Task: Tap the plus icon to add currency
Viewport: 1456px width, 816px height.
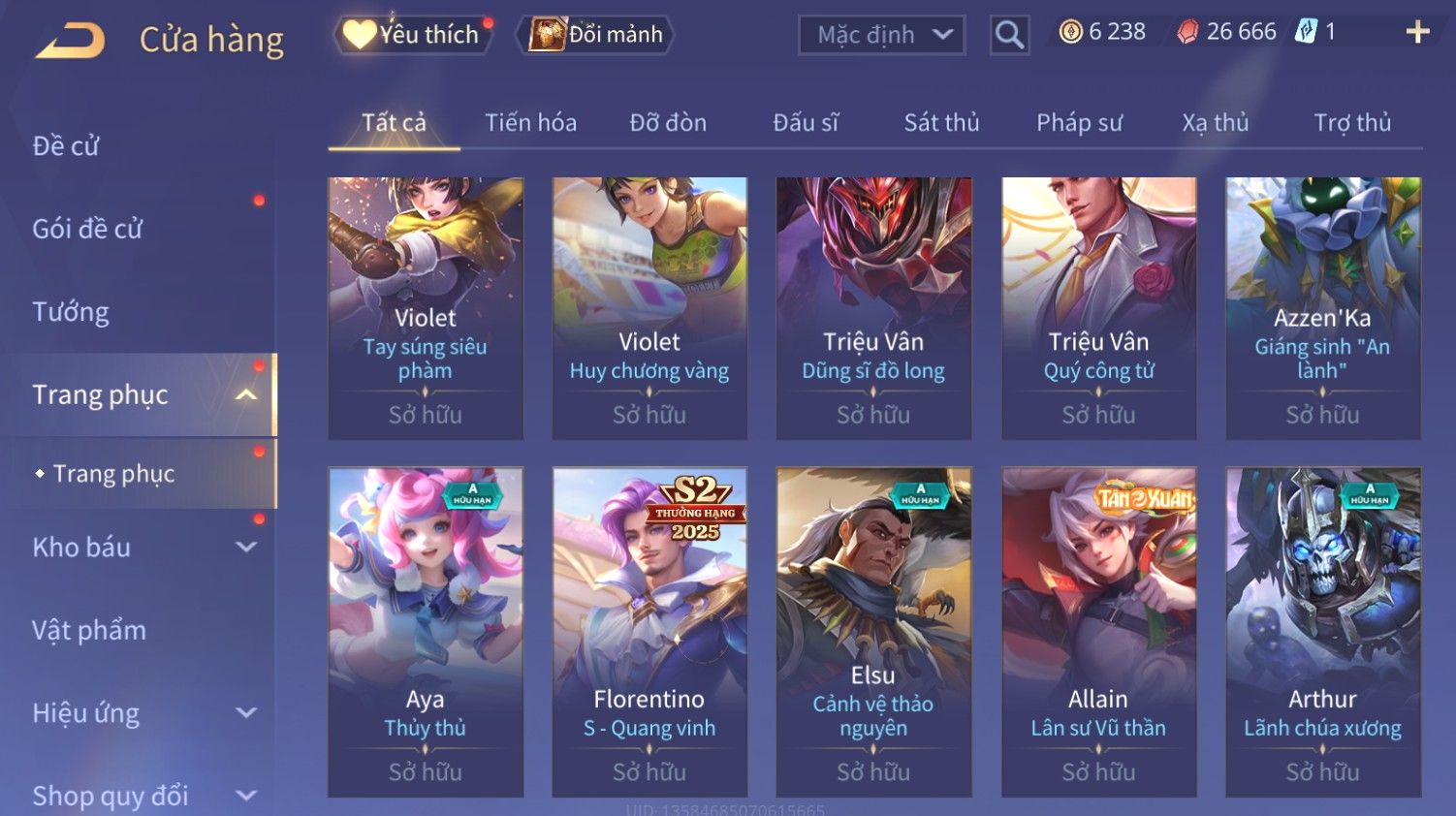Action: tap(1417, 32)
